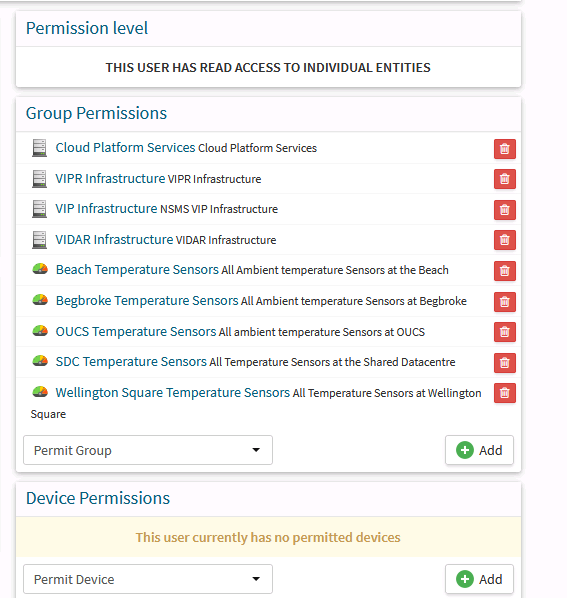Screen dimensions: 567x598
Task: Open SDC Temperature Sensors group link
Action: pos(131,362)
